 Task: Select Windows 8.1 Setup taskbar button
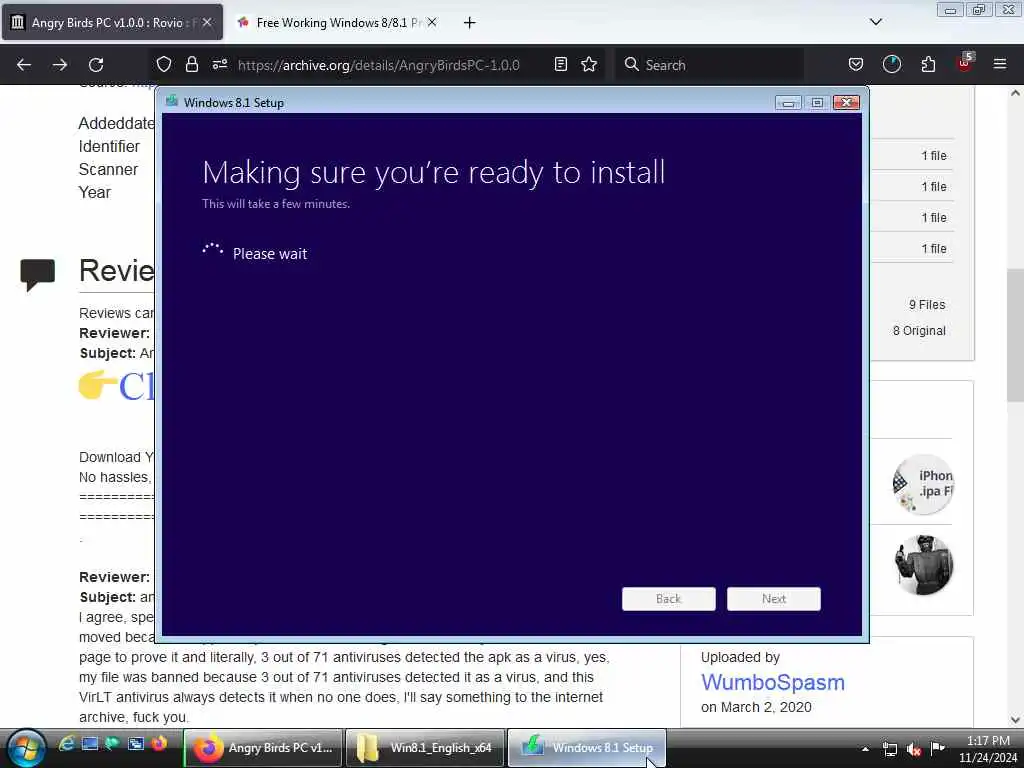tap(586, 748)
